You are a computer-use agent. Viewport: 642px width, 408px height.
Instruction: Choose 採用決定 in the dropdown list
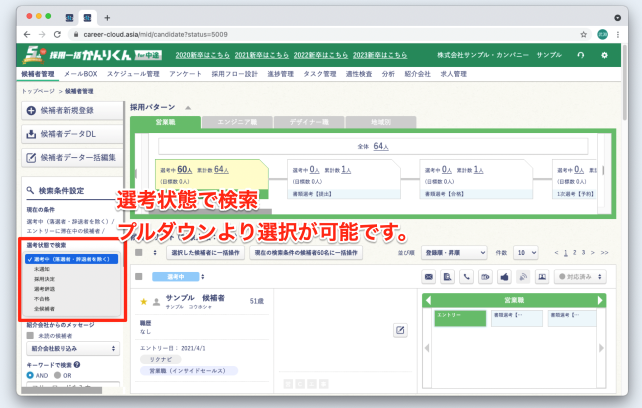click(x=44, y=279)
